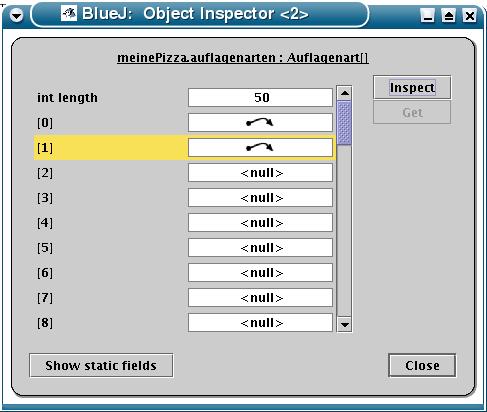Click the Inspect button
The height and width of the screenshot is (412, 487).
[412, 87]
